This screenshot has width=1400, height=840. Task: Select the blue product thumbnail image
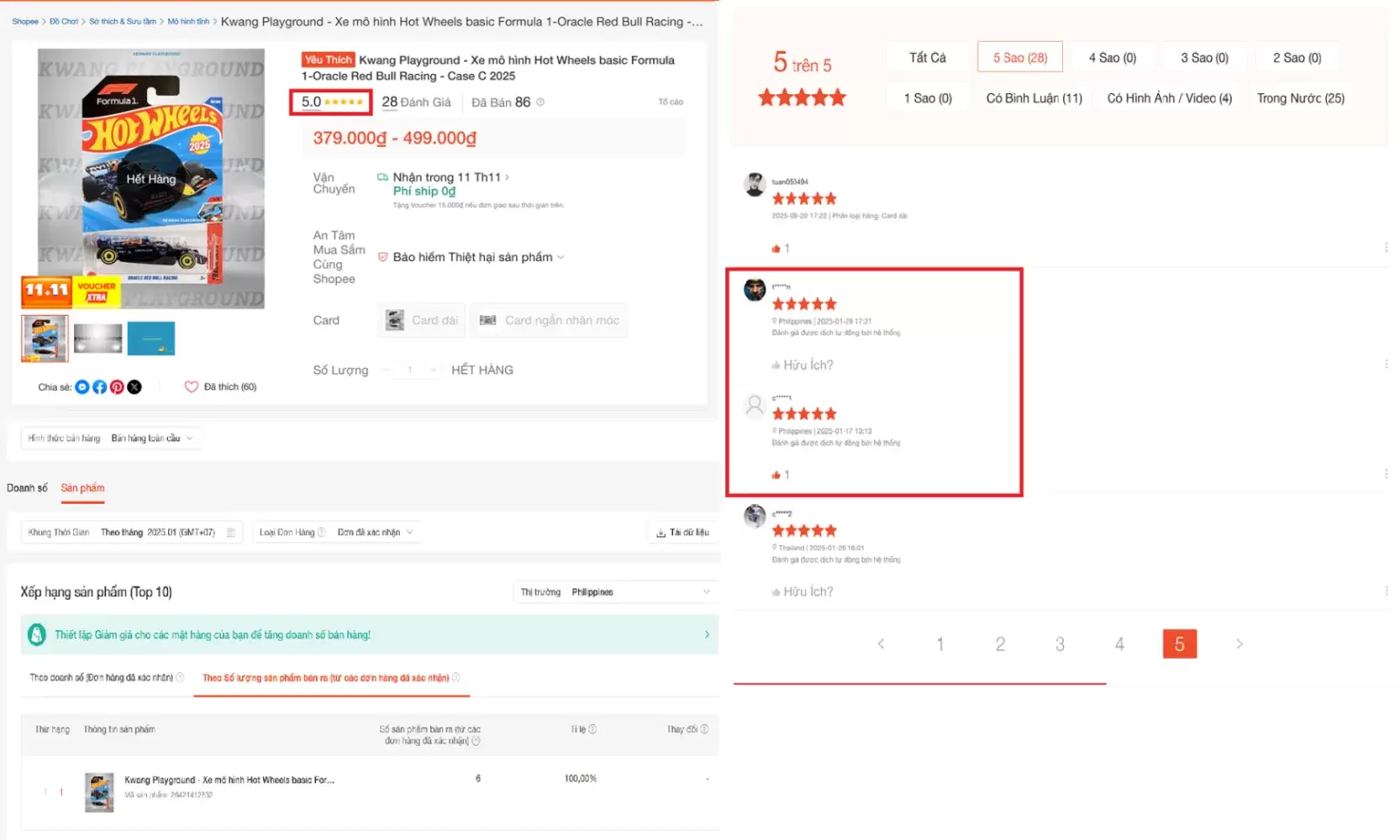coord(151,339)
